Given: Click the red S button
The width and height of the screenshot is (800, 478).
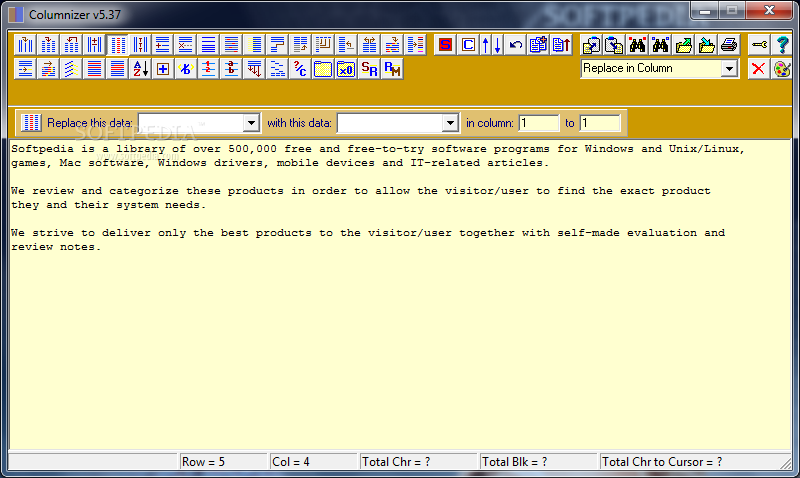Looking at the screenshot, I should coord(445,45).
